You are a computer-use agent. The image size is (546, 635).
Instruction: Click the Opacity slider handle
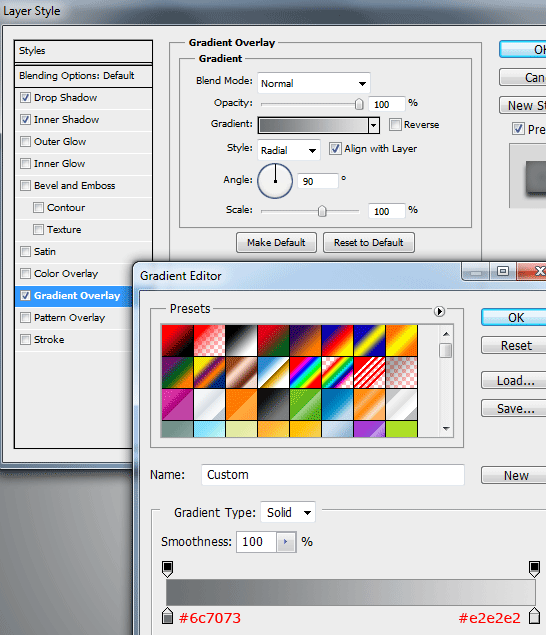[359, 104]
